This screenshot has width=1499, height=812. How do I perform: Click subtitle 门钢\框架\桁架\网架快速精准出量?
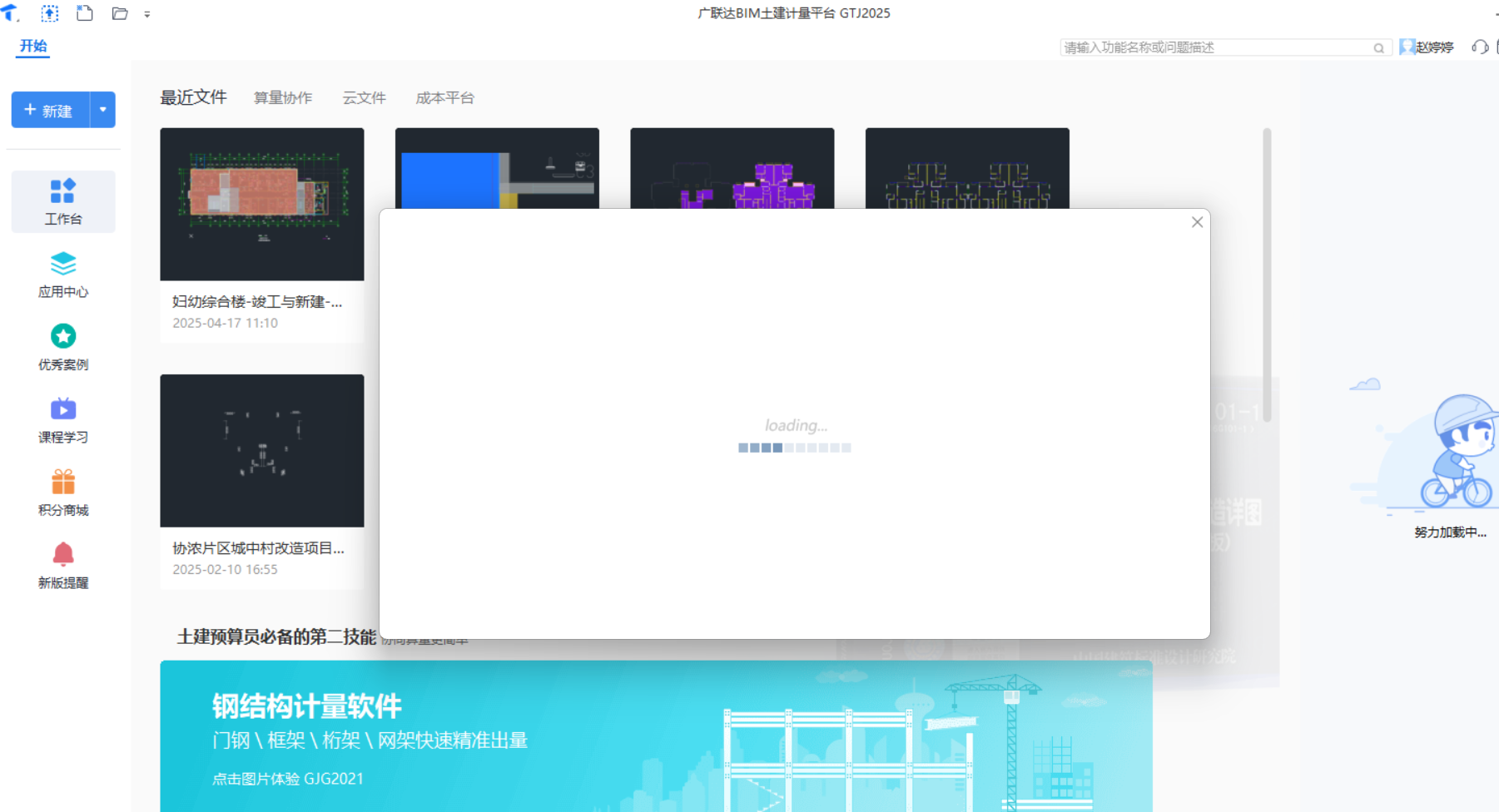click(370, 740)
